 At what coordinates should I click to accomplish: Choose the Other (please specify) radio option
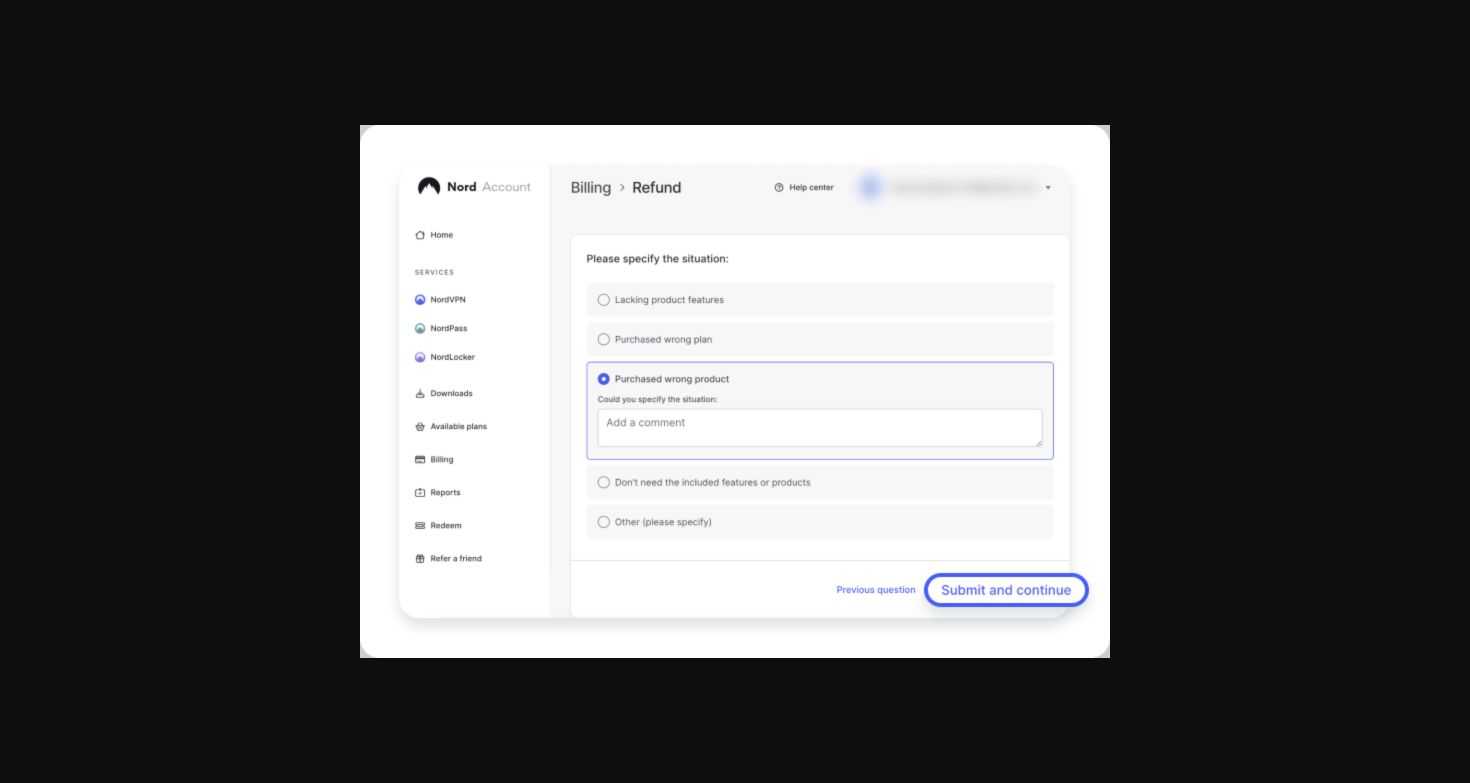[603, 522]
